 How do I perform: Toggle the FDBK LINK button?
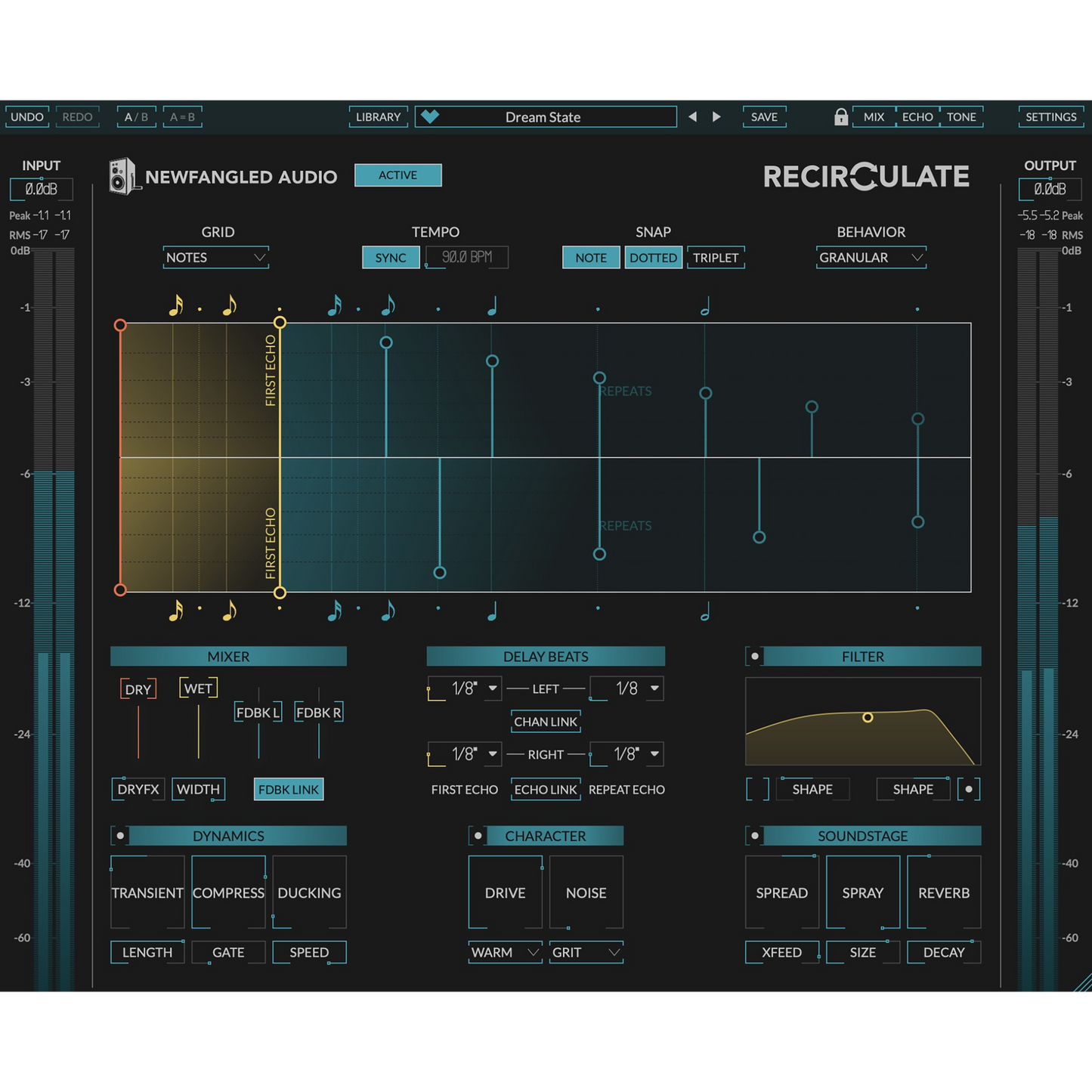pos(289,789)
